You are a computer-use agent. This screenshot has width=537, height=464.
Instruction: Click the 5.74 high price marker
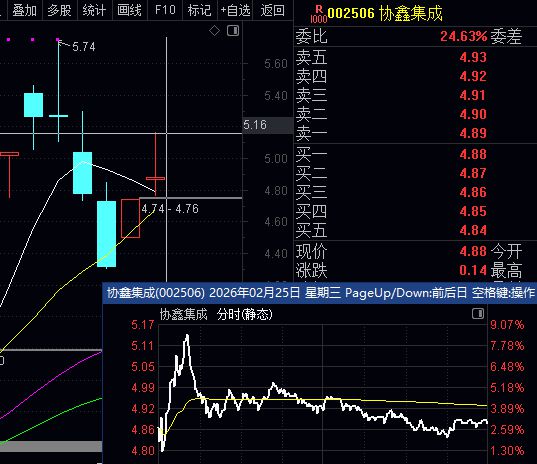coord(84,47)
